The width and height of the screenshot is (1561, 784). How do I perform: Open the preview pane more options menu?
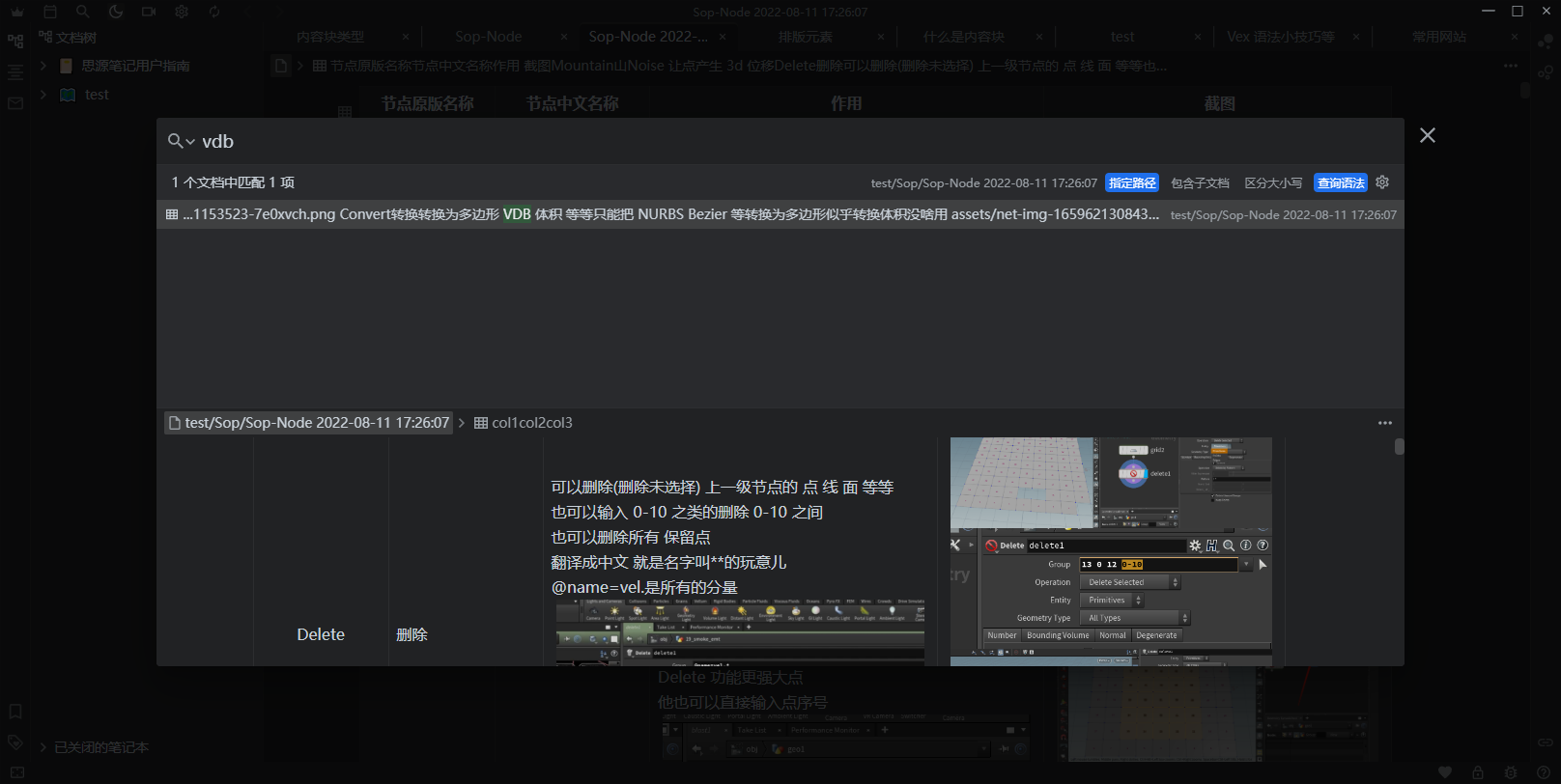1385,423
